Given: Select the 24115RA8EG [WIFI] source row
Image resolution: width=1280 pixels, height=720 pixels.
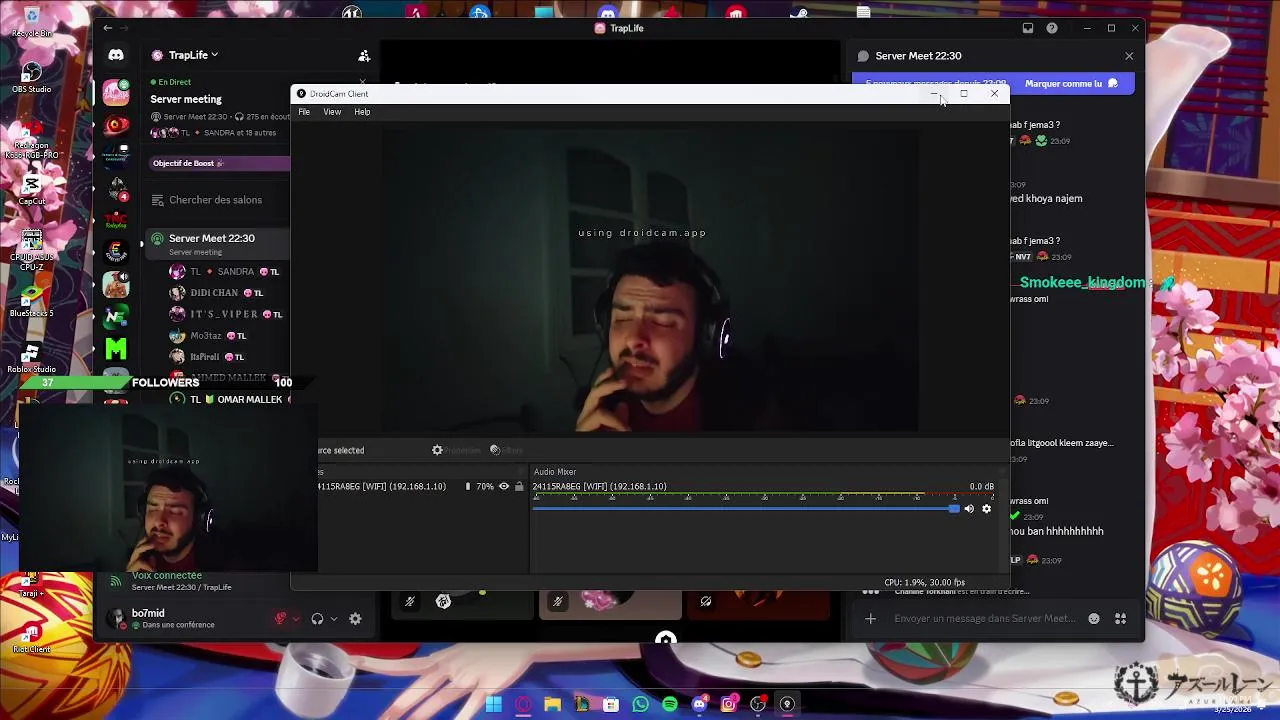Looking at the screenshot, I should coord(418,487).
